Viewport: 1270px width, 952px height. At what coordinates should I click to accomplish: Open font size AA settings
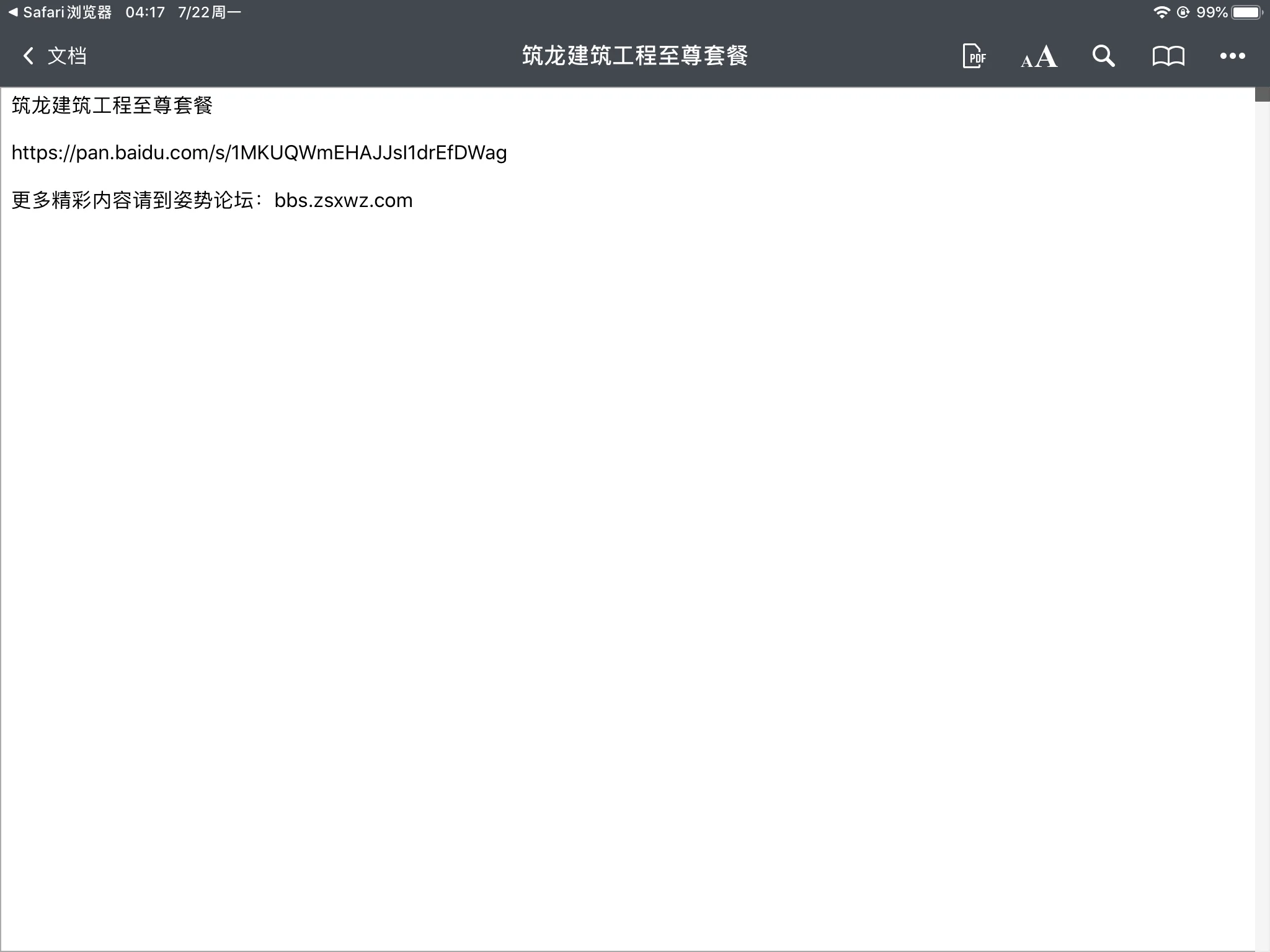pyautogui.click(x=1039, y=56)
